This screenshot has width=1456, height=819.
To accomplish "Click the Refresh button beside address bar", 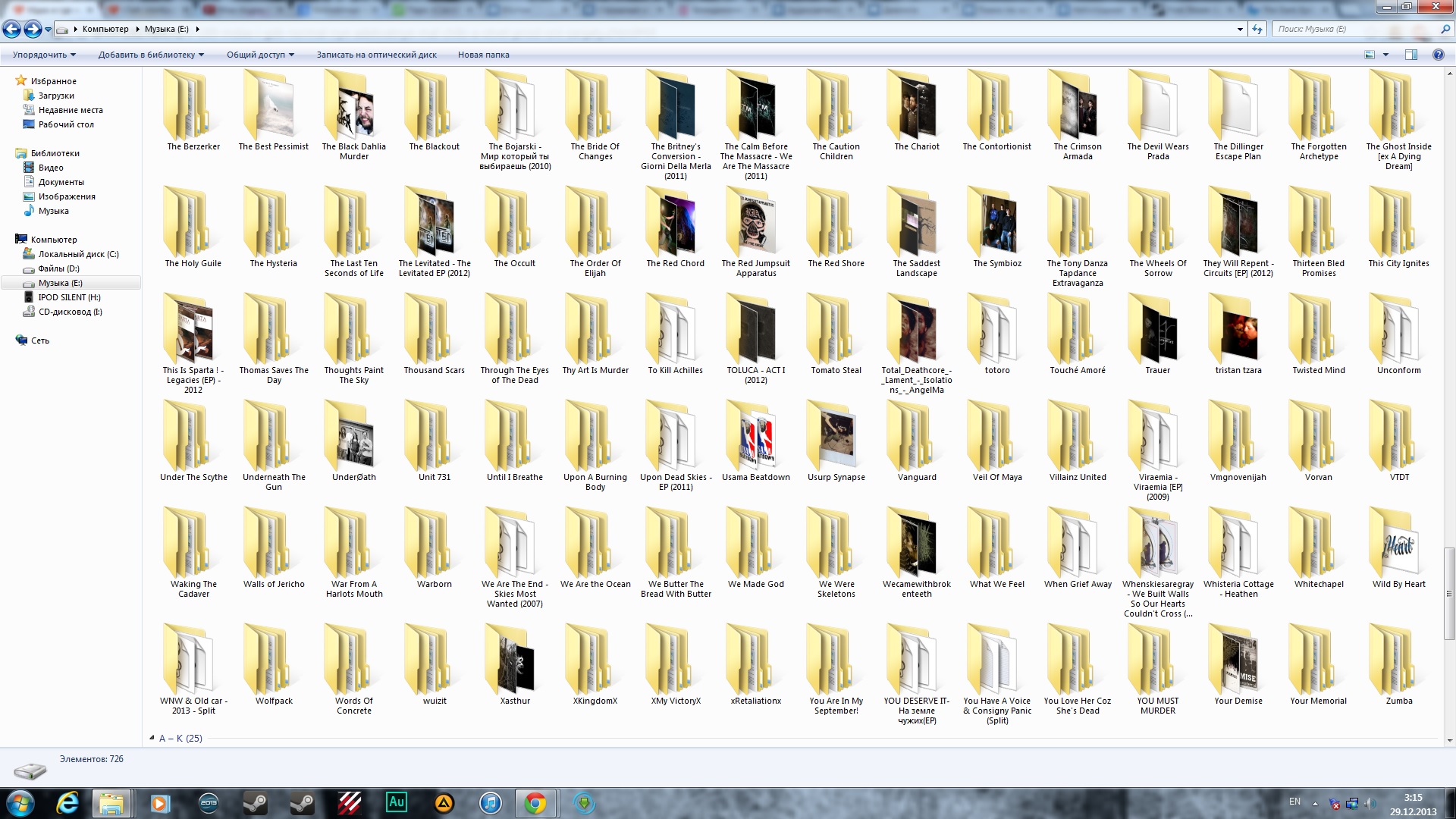I will tap(1257, 30).
